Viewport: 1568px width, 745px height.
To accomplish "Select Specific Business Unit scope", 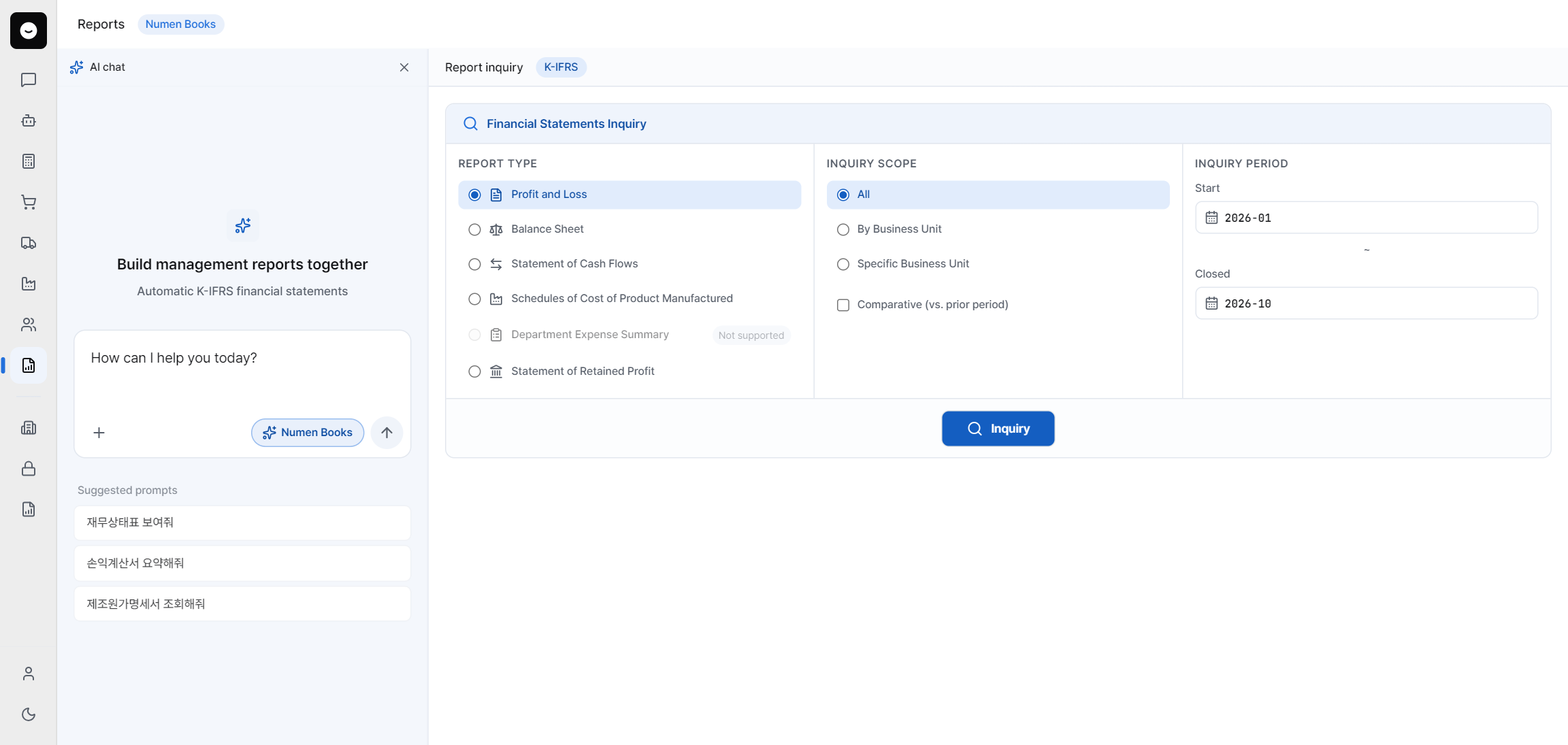I will click(998, 264).
